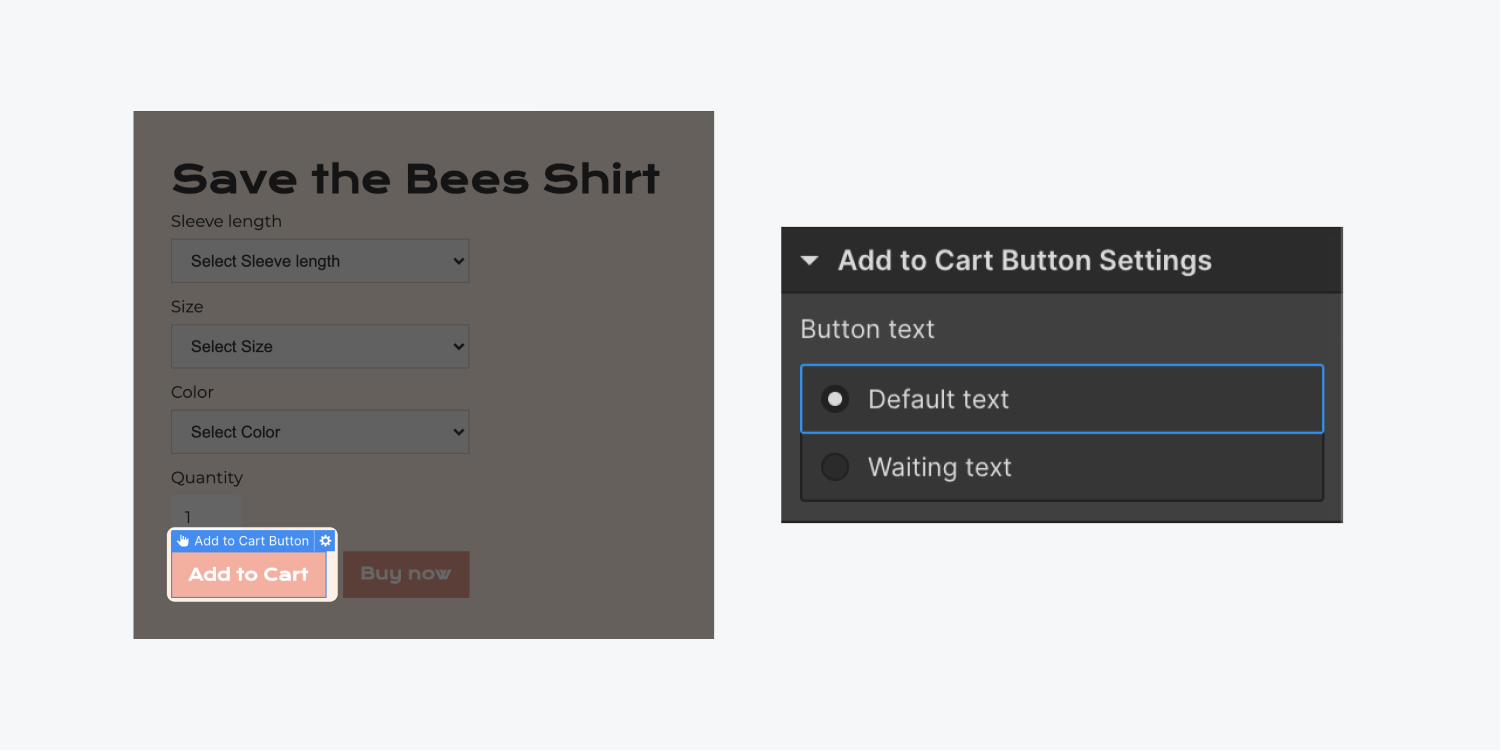Click the hand icon in the blue element label

point(182,541)
